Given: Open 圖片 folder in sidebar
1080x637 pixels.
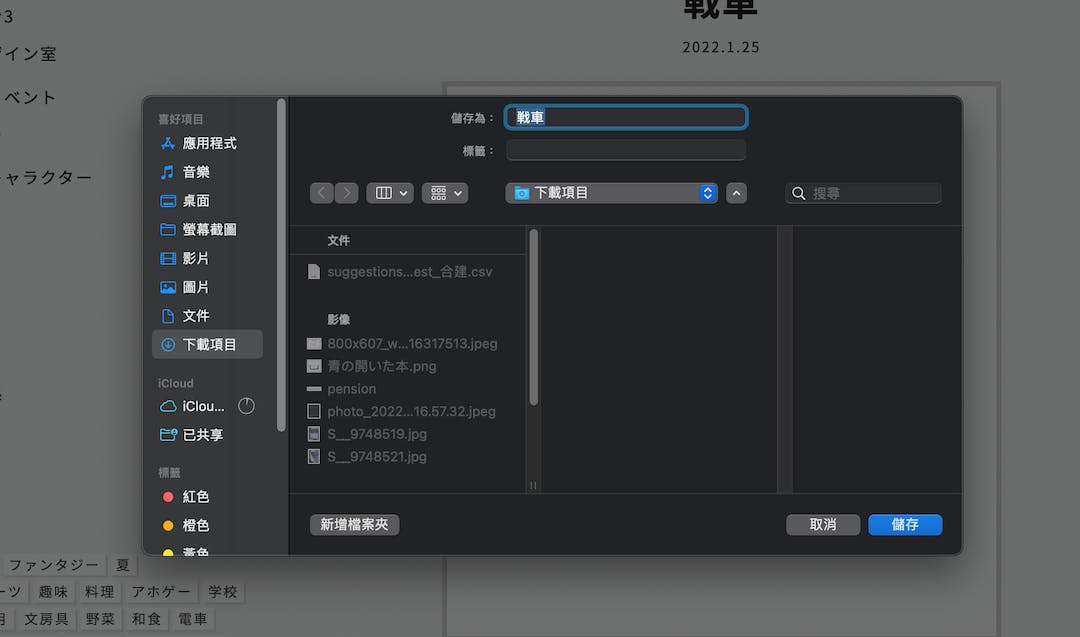Looking at the screenshot, I should 196,287.
